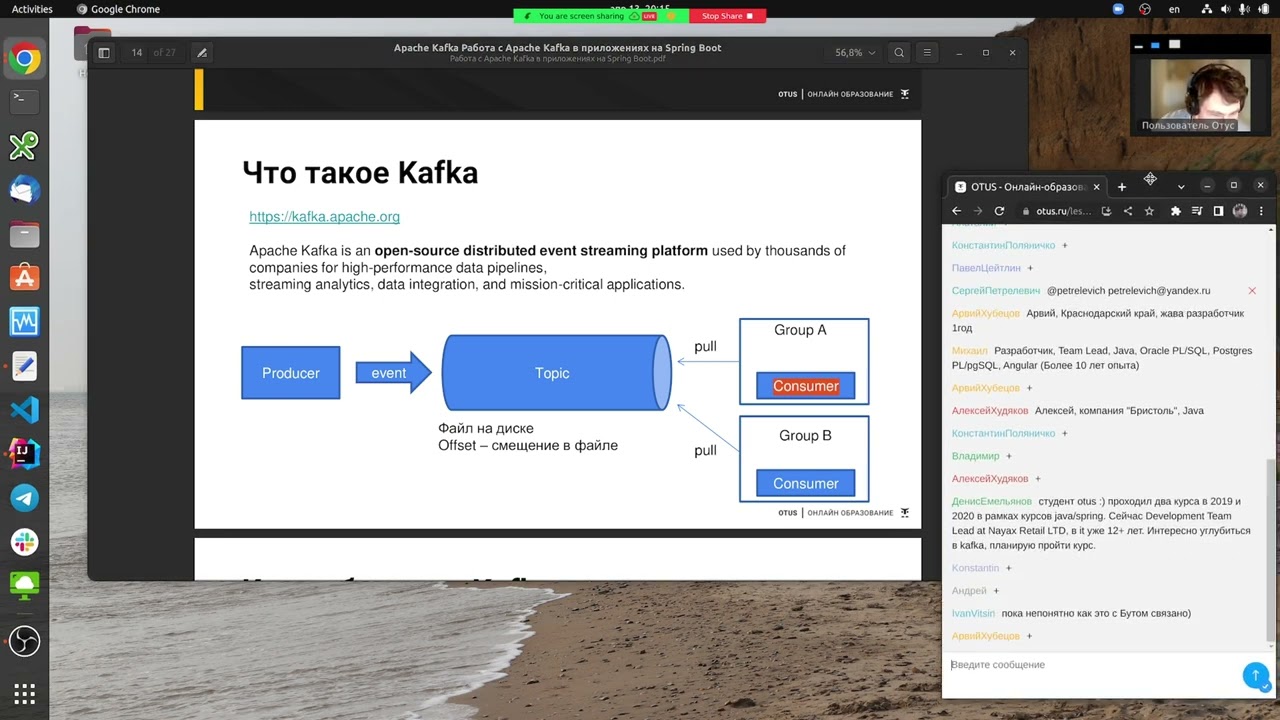This screenshot has height=720, width=1280.
Task: Go forward in the Chrome window
Action: click(x=977, y=211)
